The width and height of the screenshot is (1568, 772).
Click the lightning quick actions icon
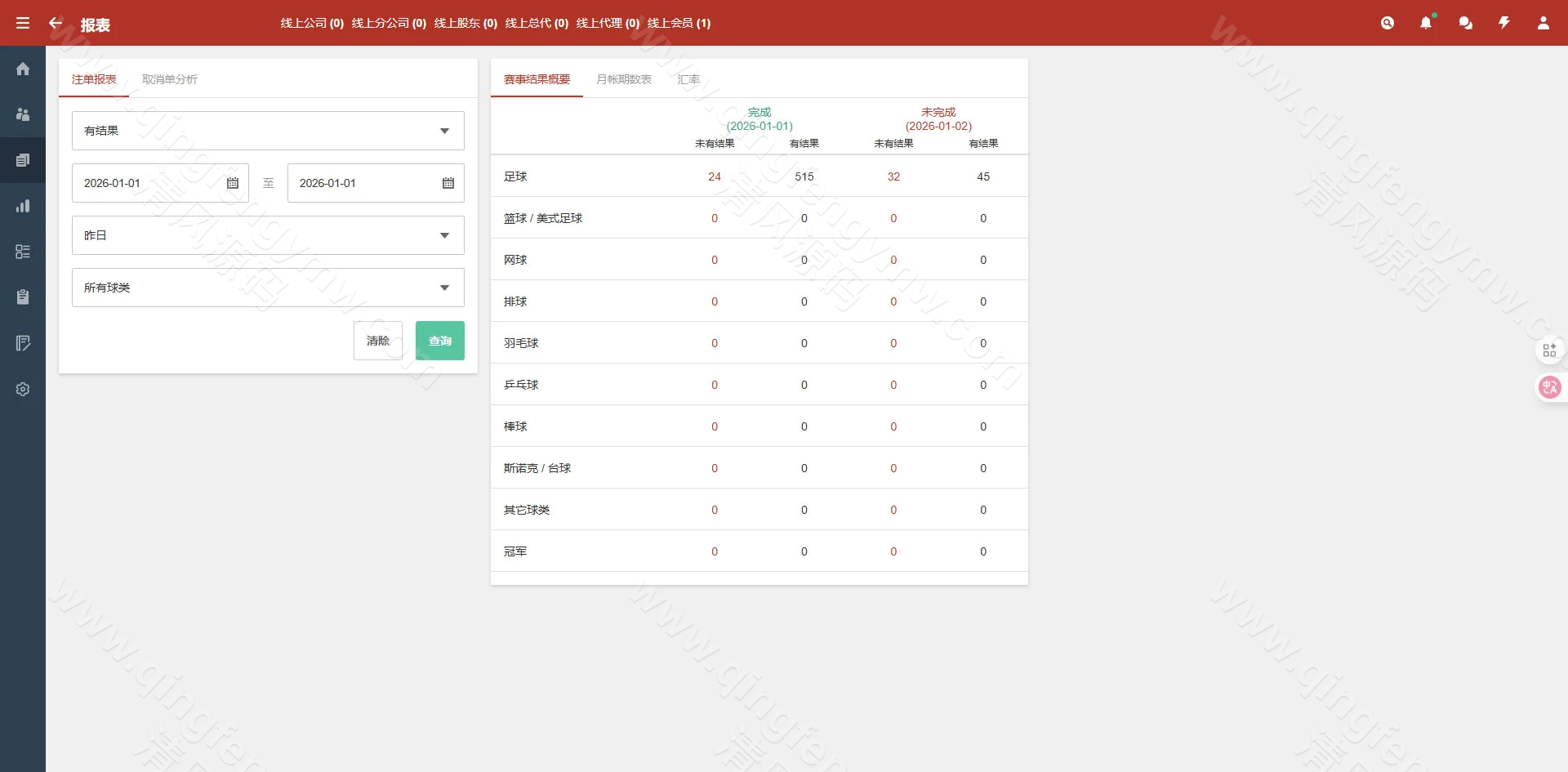[1505, 23]
